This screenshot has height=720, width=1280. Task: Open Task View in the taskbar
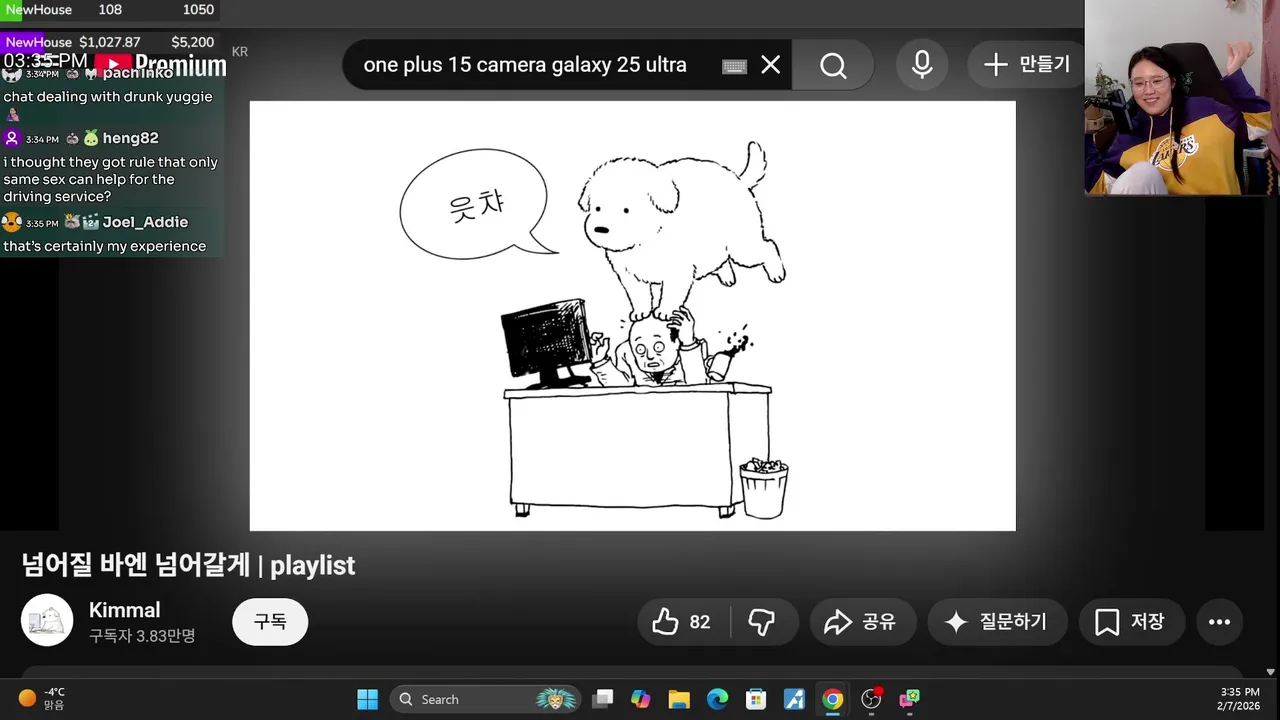point(602,699)
